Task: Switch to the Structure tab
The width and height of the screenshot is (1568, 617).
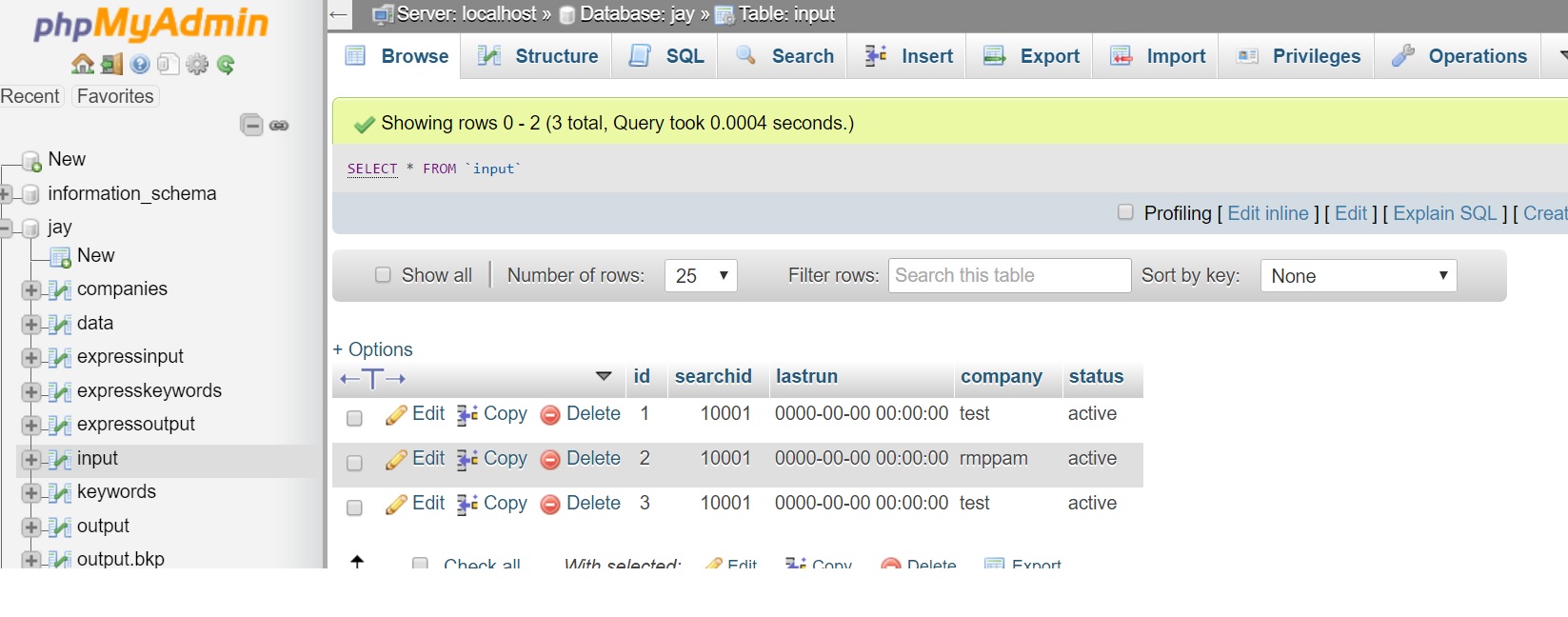Action: pos(538,56)
